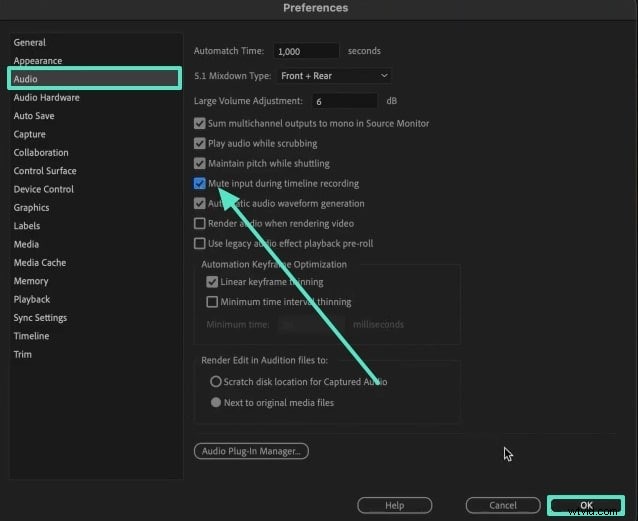
Task: Toggle Sum multichannel outputs to mono checkbox
Action: (x=200, y=123)
